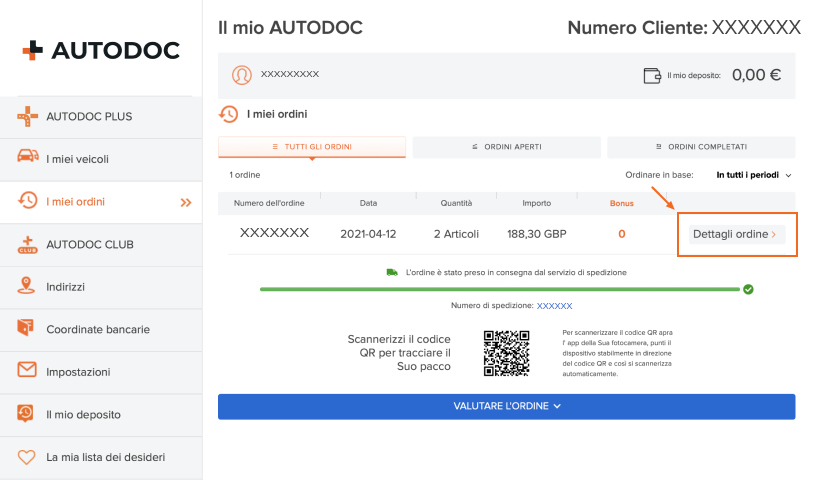Click the AUTODOC PLUS sidebar icon

coord(27,117)
